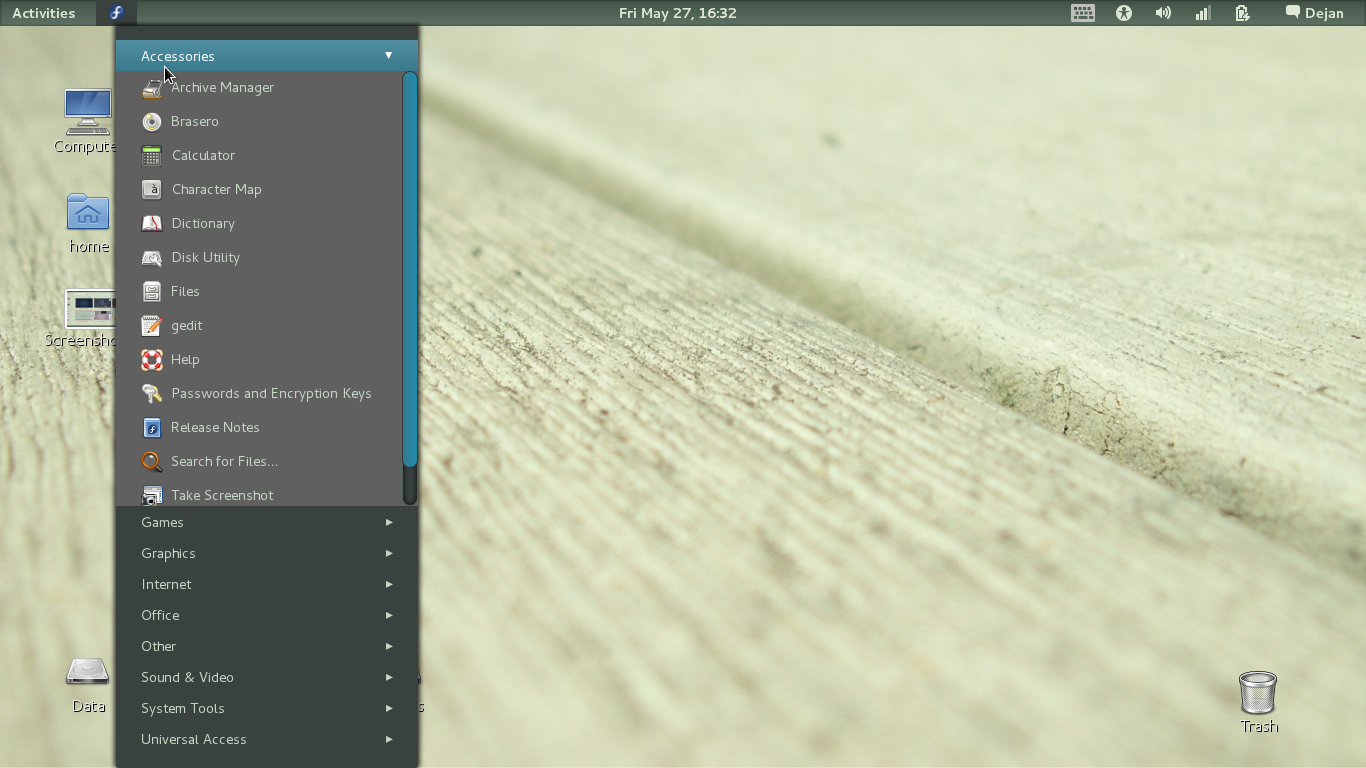Click the Passwords and Encryption Keys icon
The width and height of the screenshot is (1366, 768).
point(152,394)
